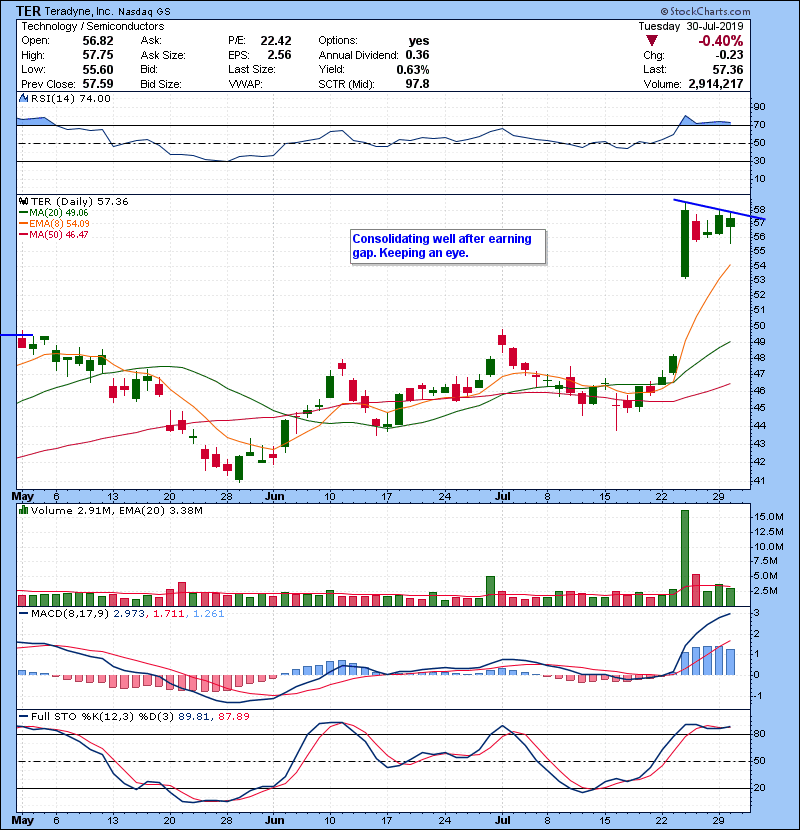Click the volume bars icon beside Volume label
Image resolution: width=800 pixels, height=830 pixels.
click(23, 510)
